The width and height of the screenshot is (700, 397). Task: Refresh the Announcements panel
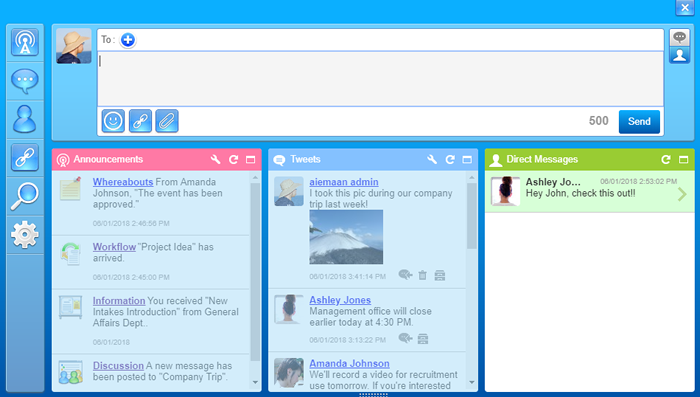233,159
